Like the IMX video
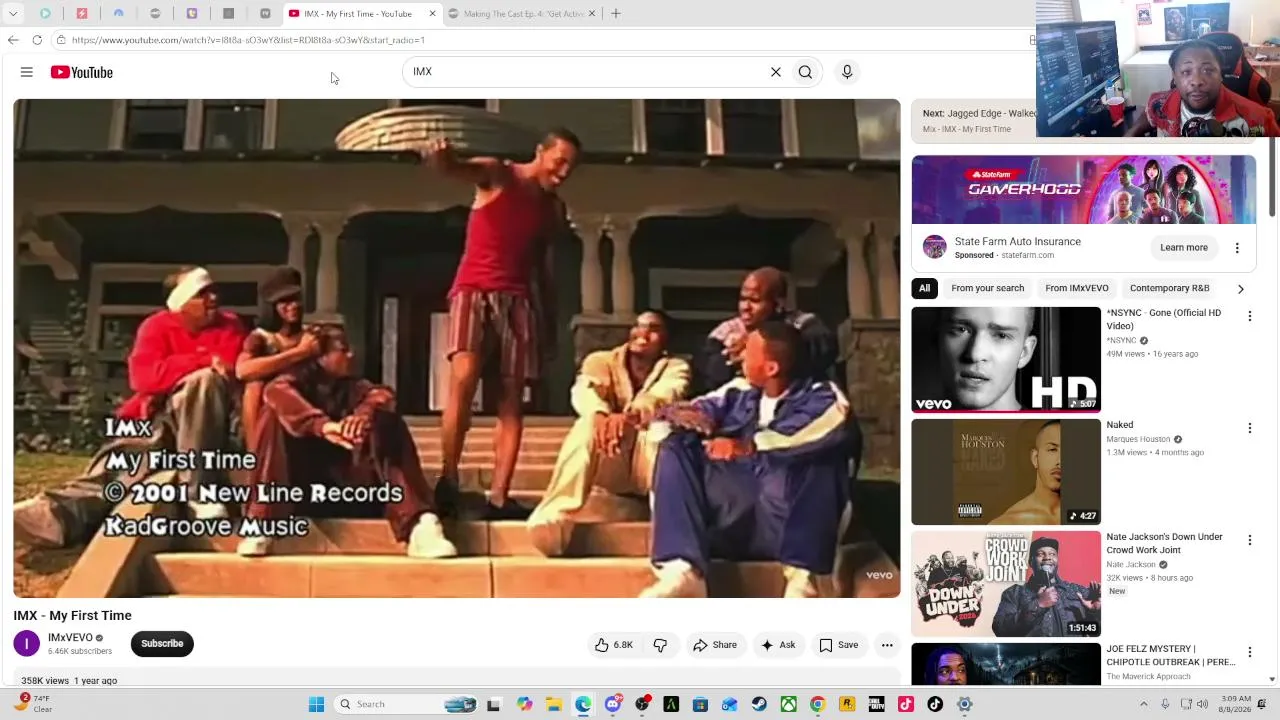Viewport: 1280px width, 720px height. click(x=614, y=645)
